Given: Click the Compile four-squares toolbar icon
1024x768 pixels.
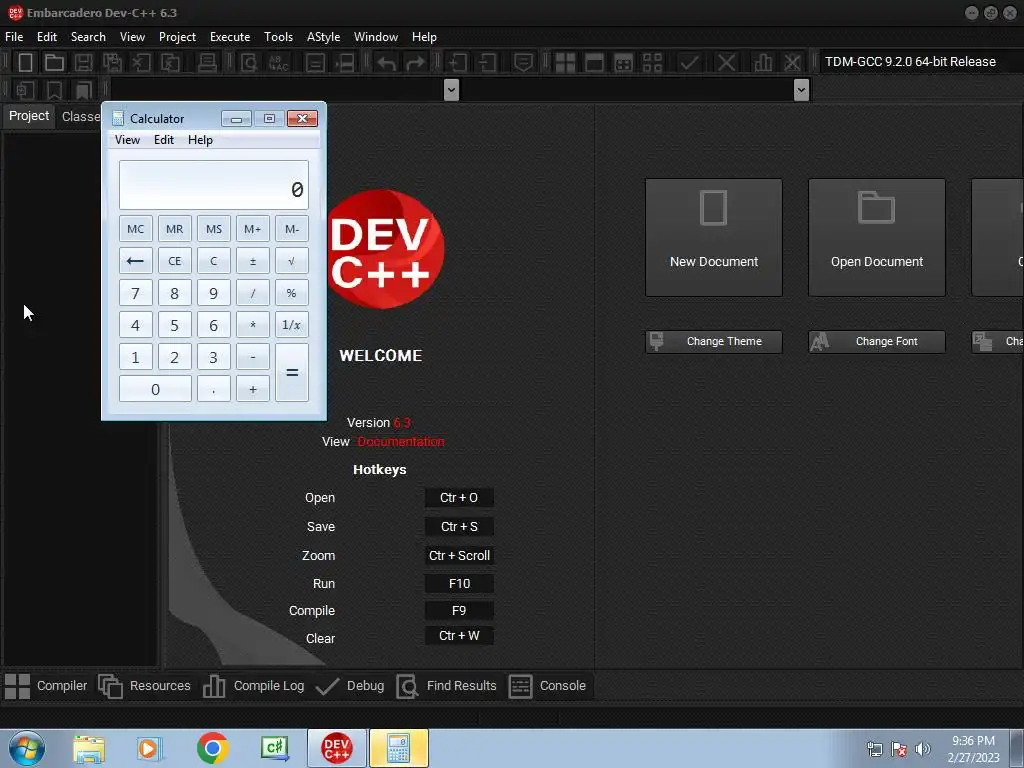Looking at the screenshot, I should click(565, 63).
